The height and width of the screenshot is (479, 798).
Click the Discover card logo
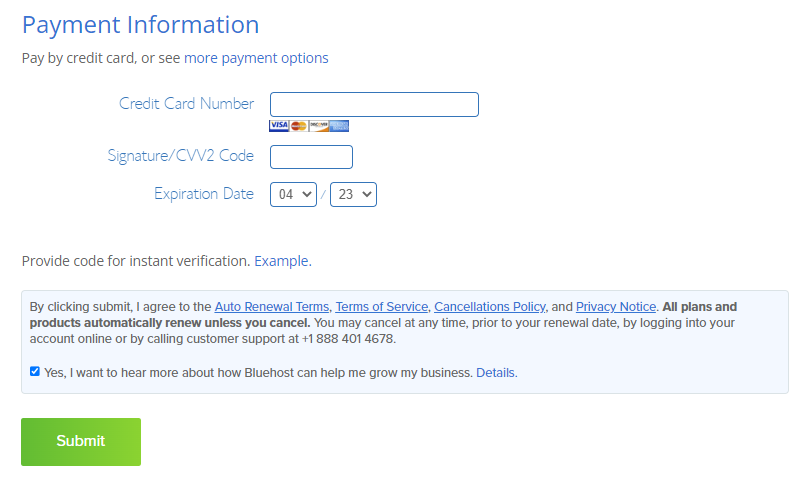[318, 126]
